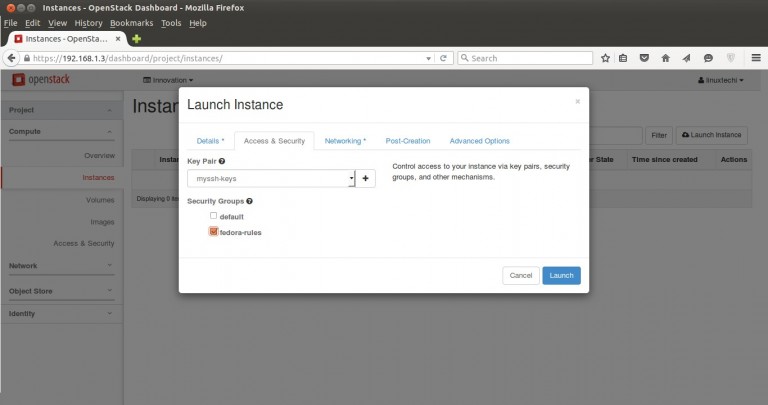Open the Pocket icon in toolbar
768x405 pixels.
pyautogui.click(x=643, y=58)
